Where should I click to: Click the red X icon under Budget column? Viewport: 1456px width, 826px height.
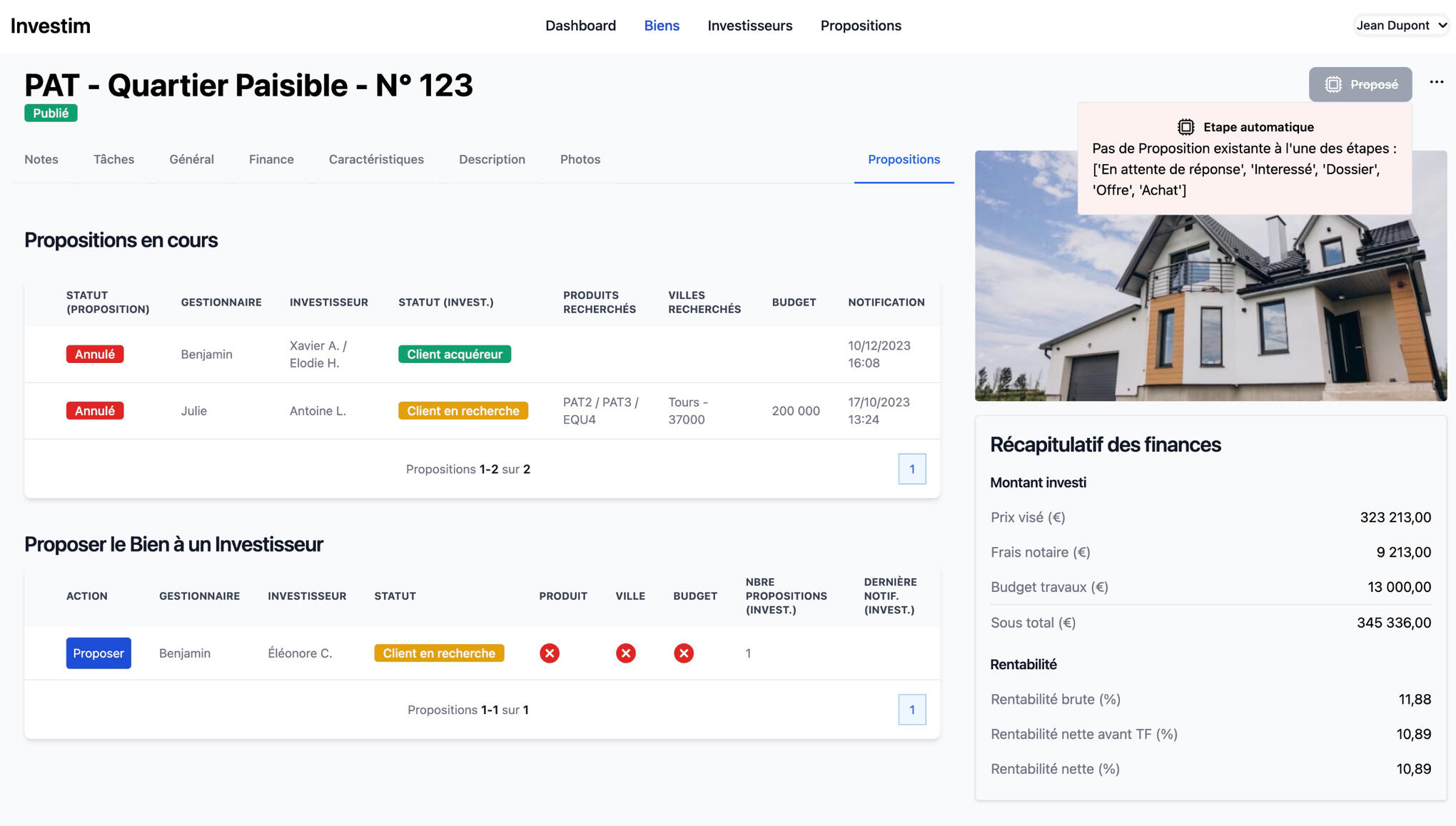683,653
